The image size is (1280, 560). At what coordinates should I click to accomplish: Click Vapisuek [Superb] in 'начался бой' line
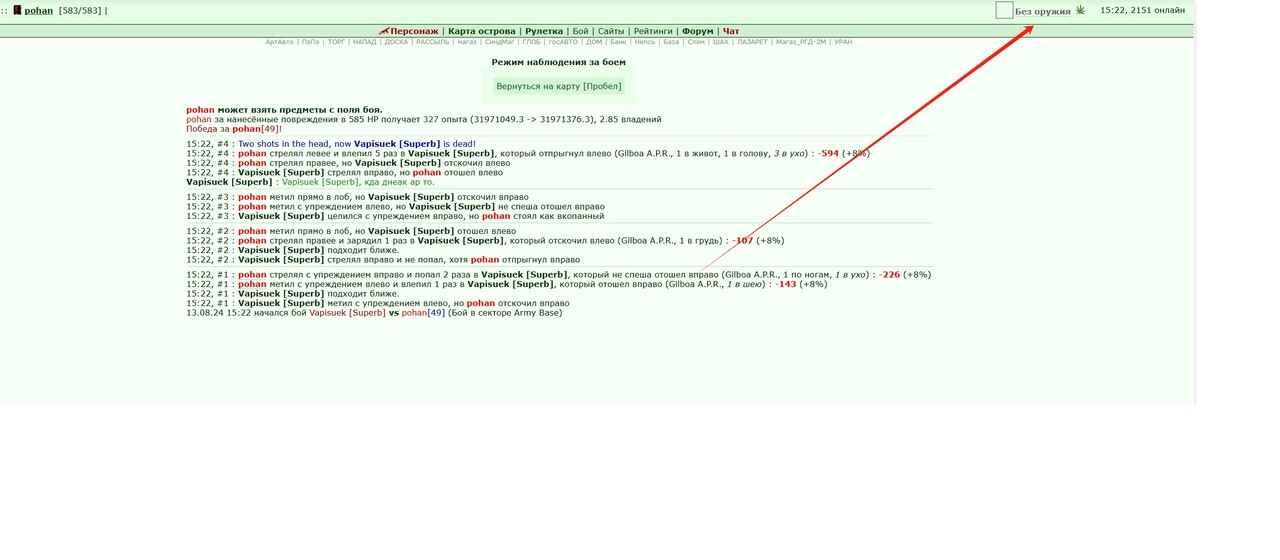tap(347, 313)
